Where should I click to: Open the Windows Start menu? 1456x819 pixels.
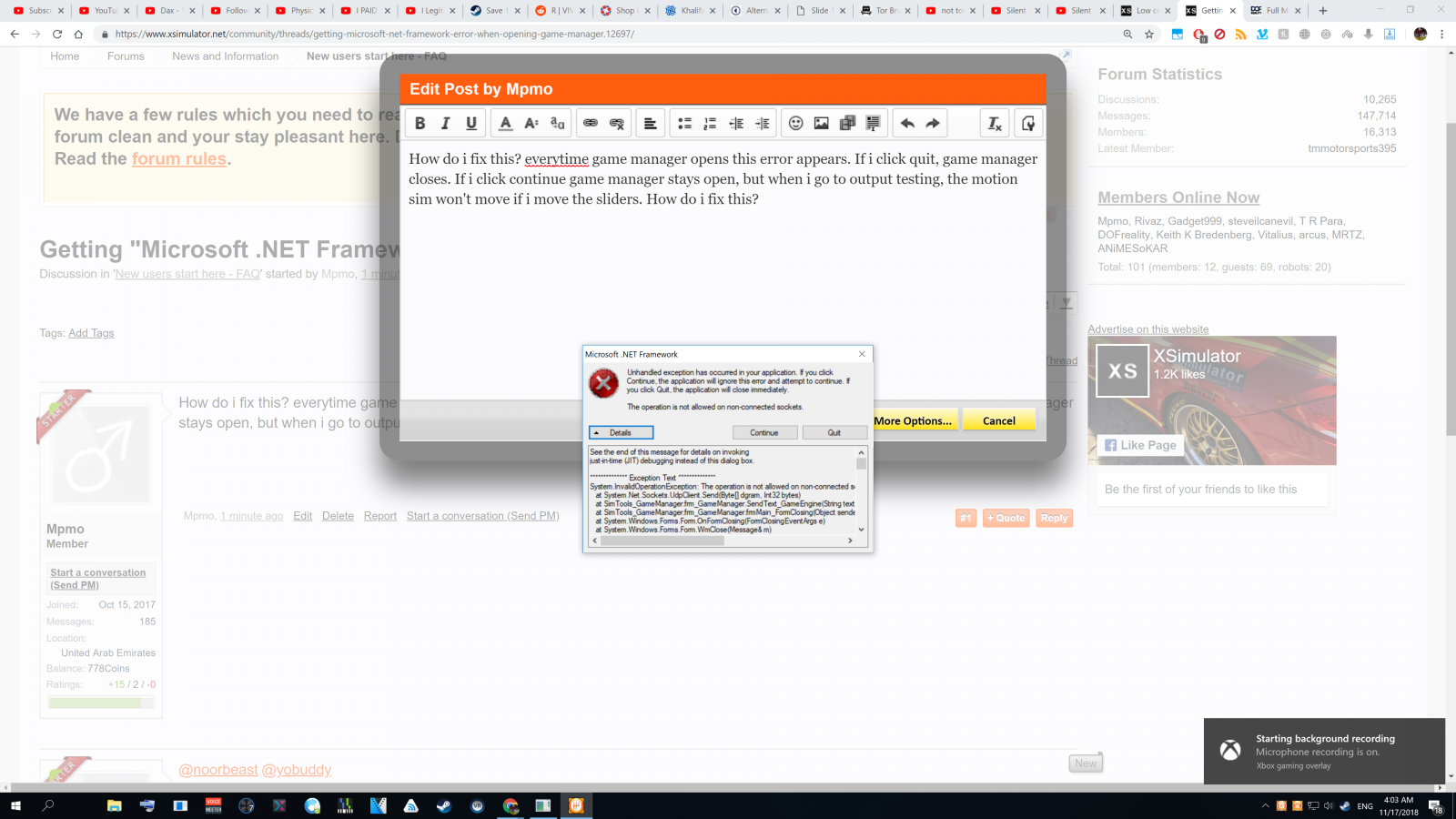click(15, 805)
